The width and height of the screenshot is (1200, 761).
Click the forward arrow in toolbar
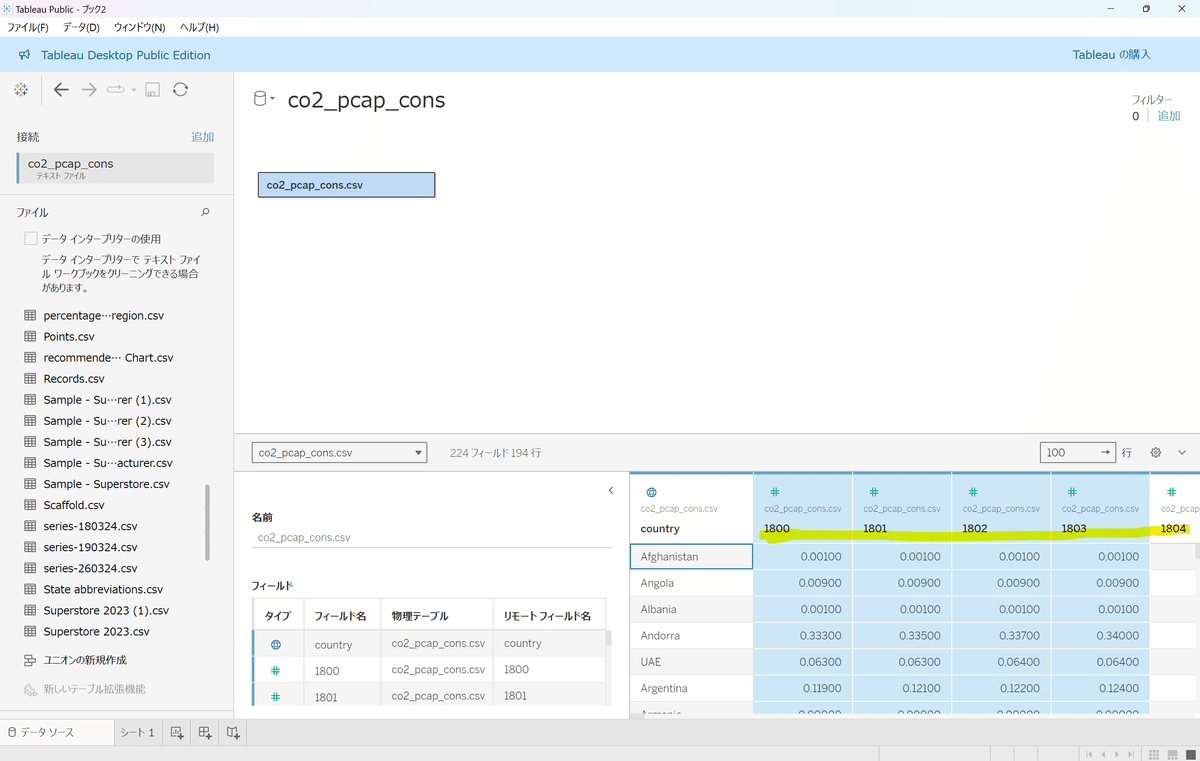tap(89, 90)
